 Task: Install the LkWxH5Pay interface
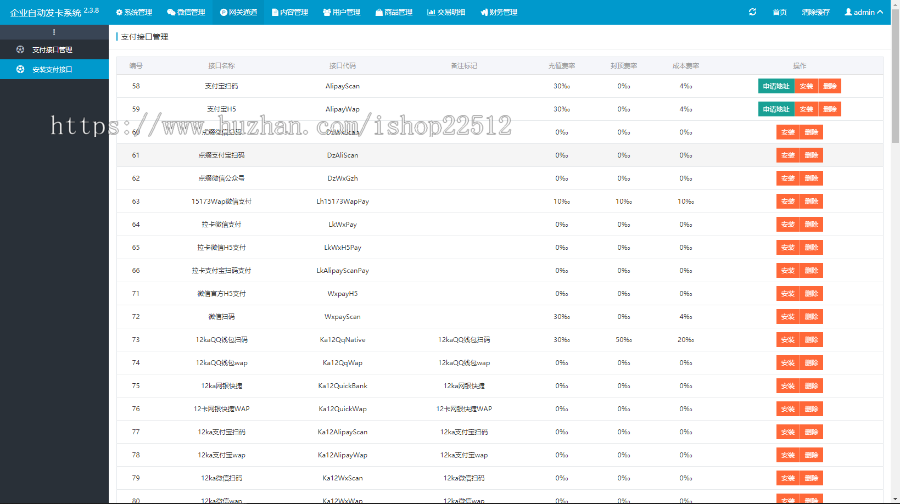[x=788, y=247]
